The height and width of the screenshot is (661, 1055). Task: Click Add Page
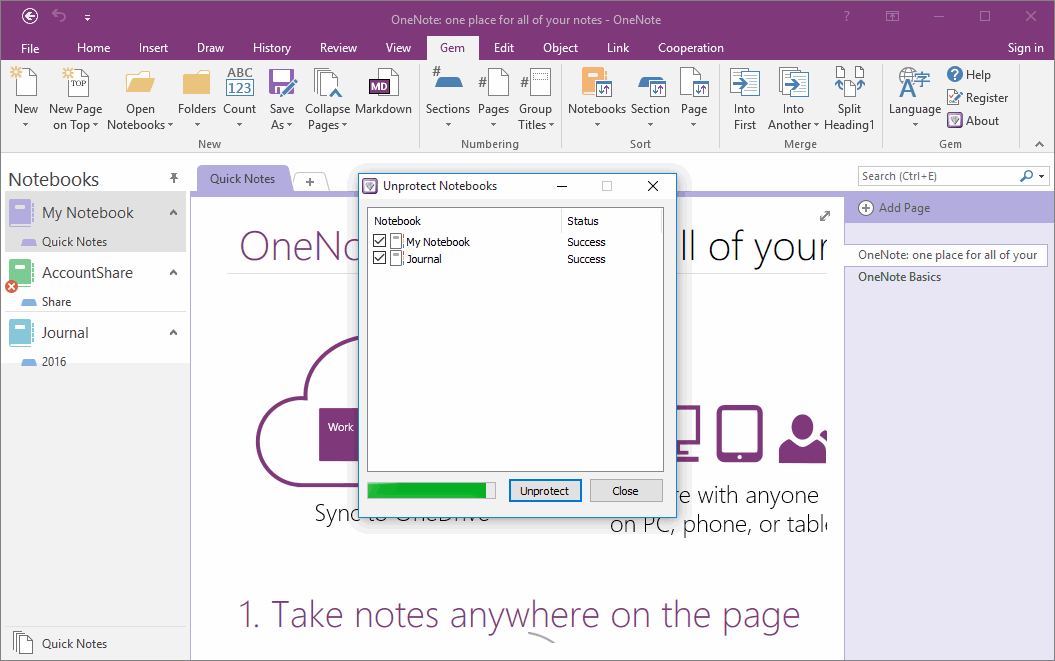coord(895,208)
